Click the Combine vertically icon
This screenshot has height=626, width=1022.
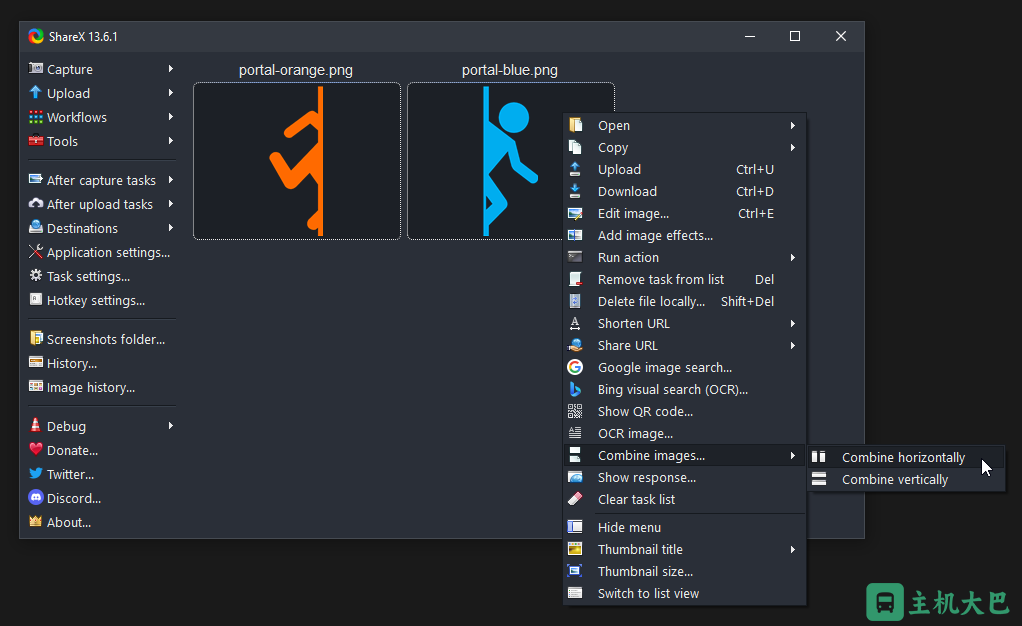coord(819,479)
